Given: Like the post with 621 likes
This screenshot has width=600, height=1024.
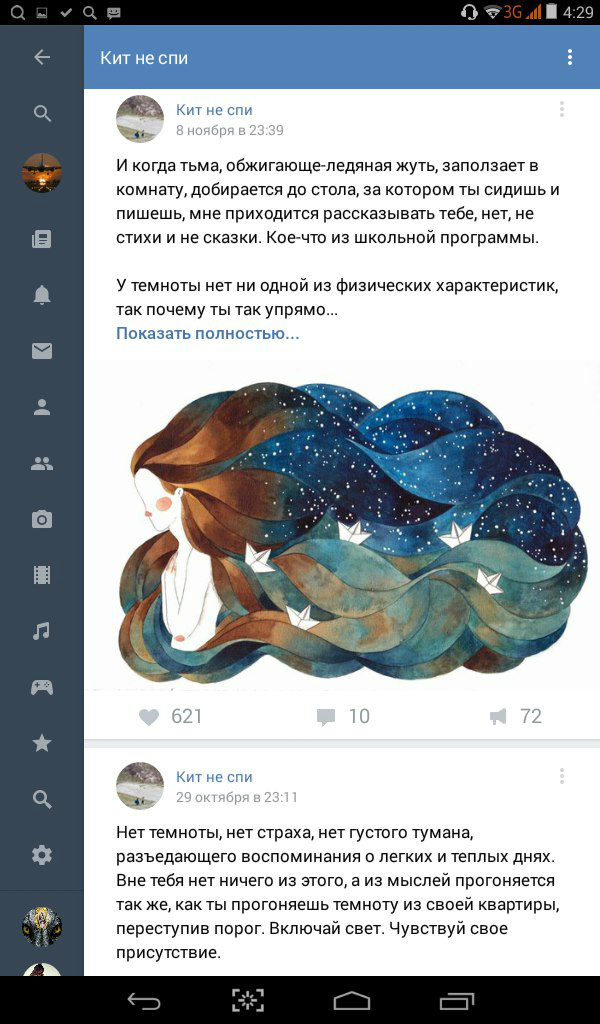Looking at the screenshot, I should [x=170, y=716].
